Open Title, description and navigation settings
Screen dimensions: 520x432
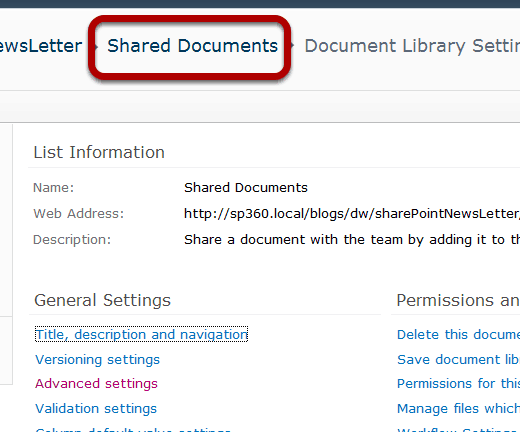141,334
